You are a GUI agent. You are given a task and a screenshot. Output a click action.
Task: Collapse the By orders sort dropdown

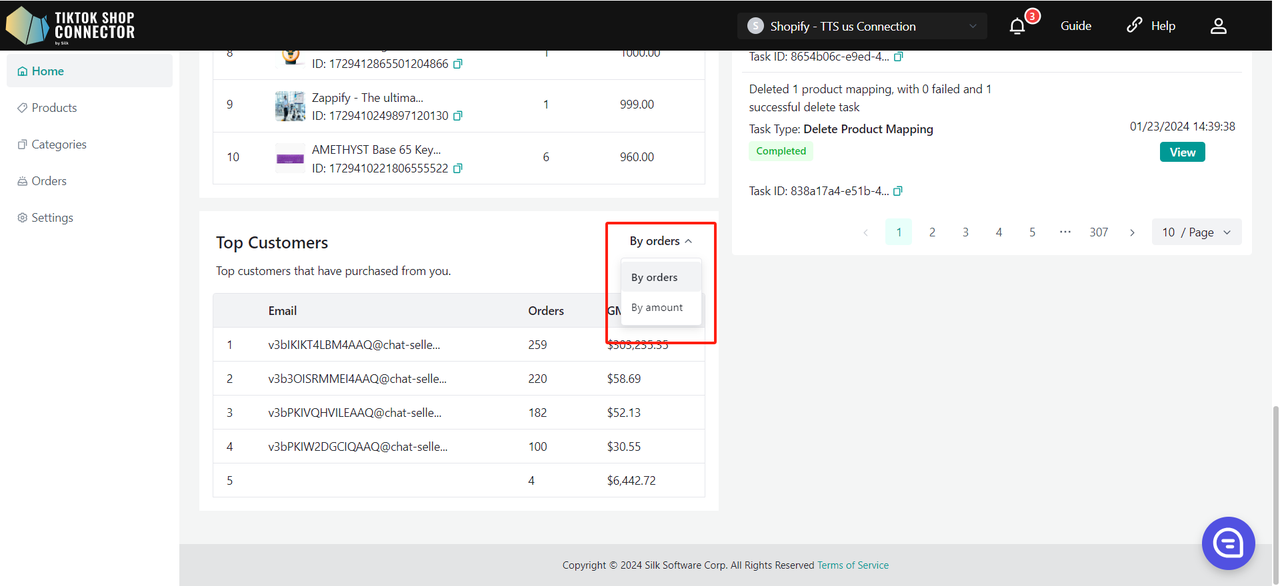click(660, 241)
